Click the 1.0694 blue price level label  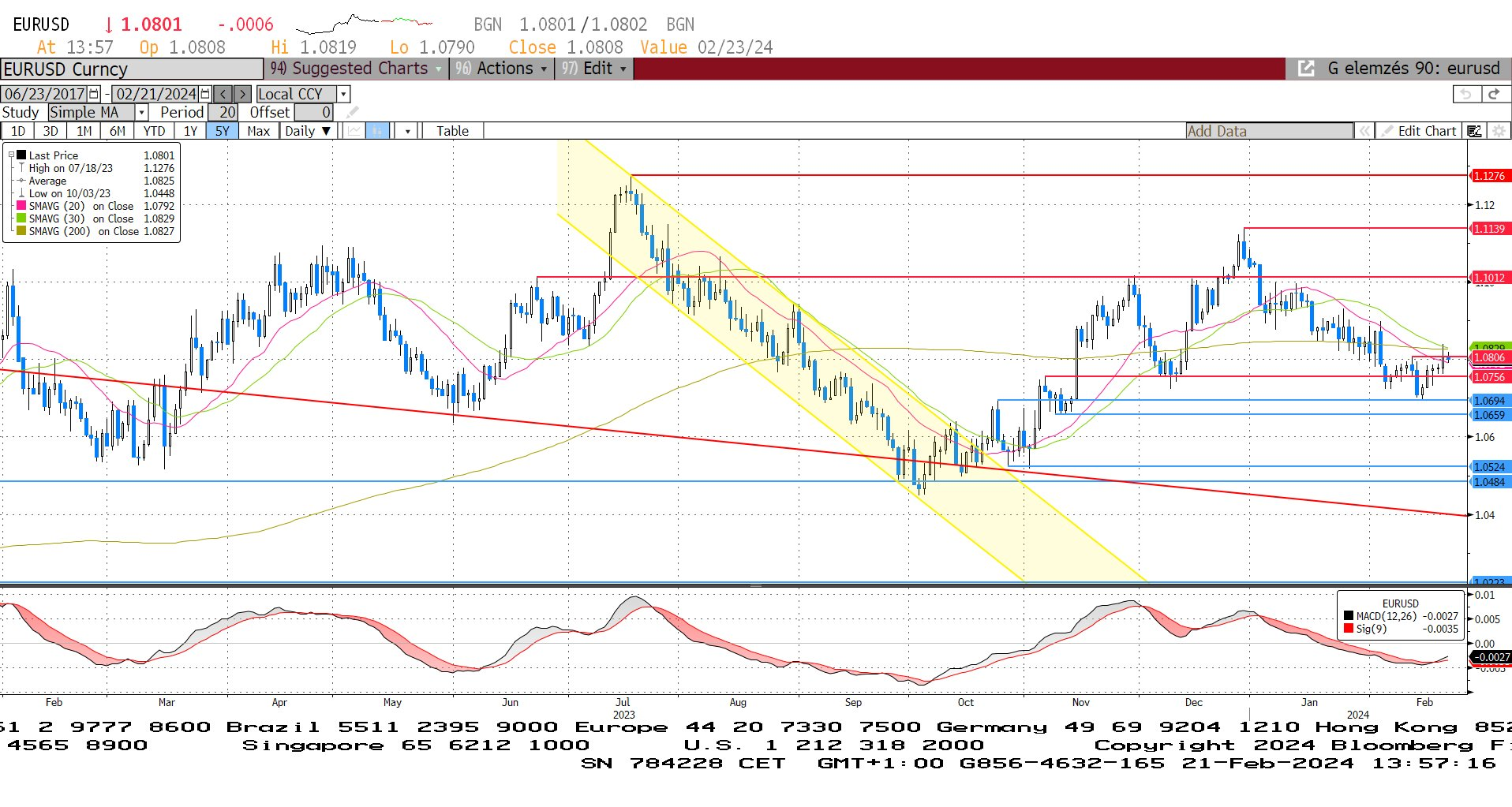(x=1489, y=401)
